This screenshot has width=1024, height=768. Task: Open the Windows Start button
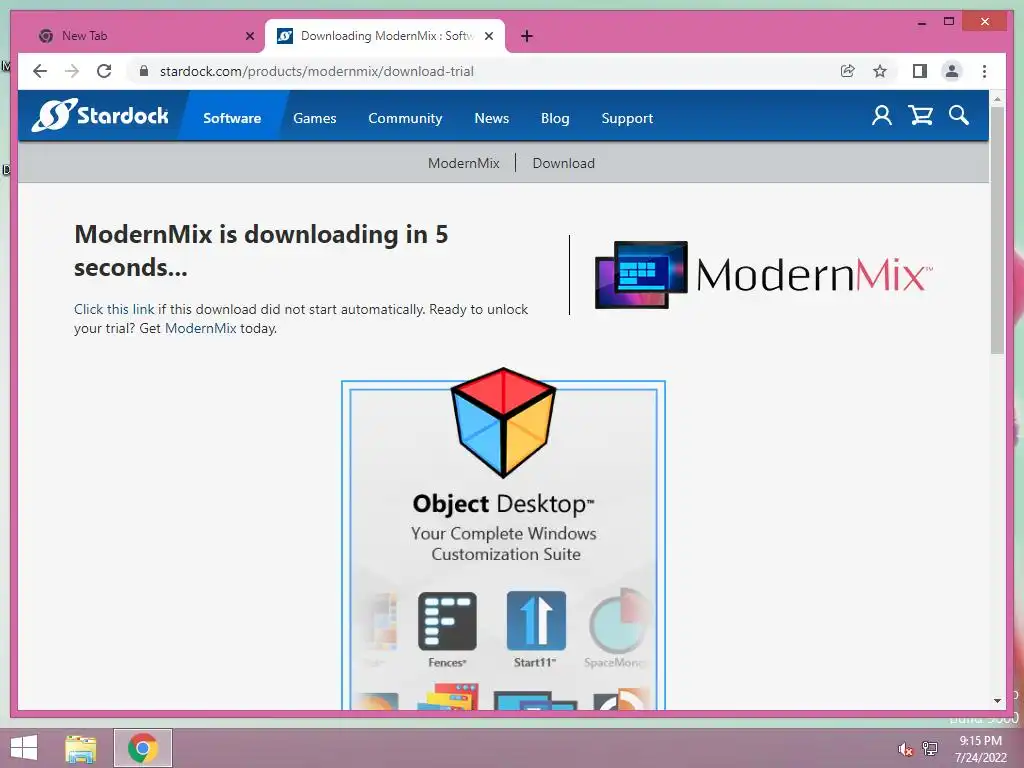click(x=24, y=748)
